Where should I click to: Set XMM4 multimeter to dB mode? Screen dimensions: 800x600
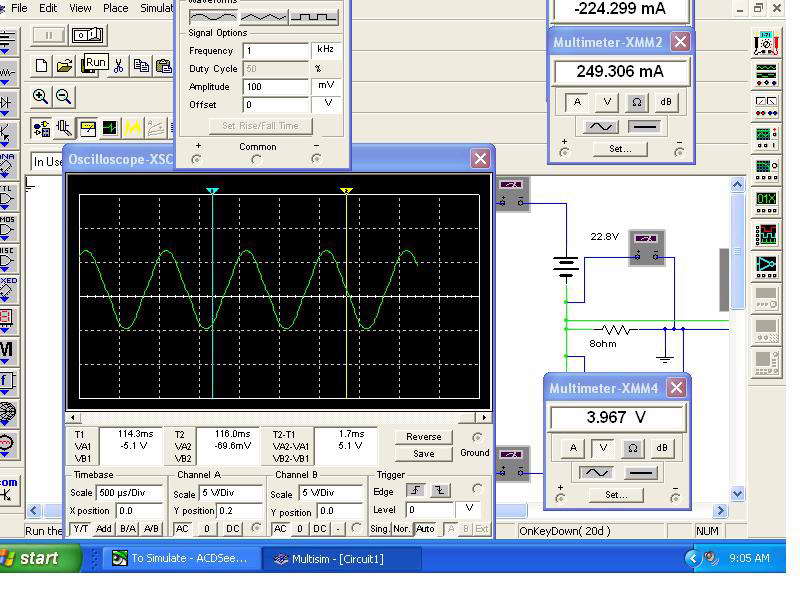pos(662,448)
